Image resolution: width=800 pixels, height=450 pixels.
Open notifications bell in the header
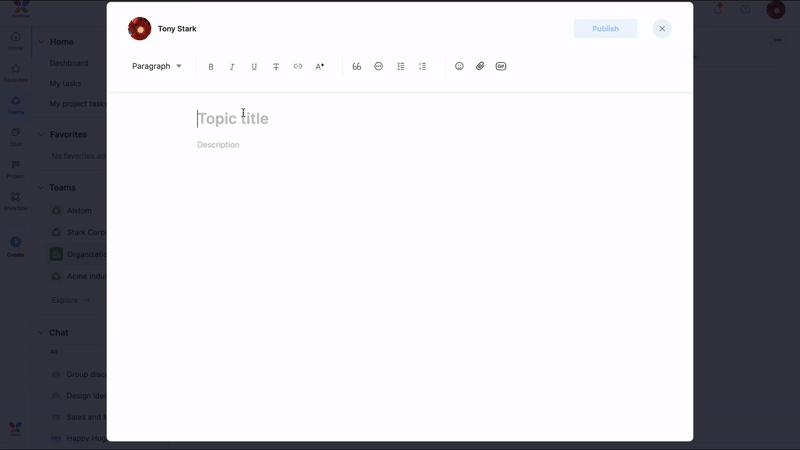click(x=718, y=9)
